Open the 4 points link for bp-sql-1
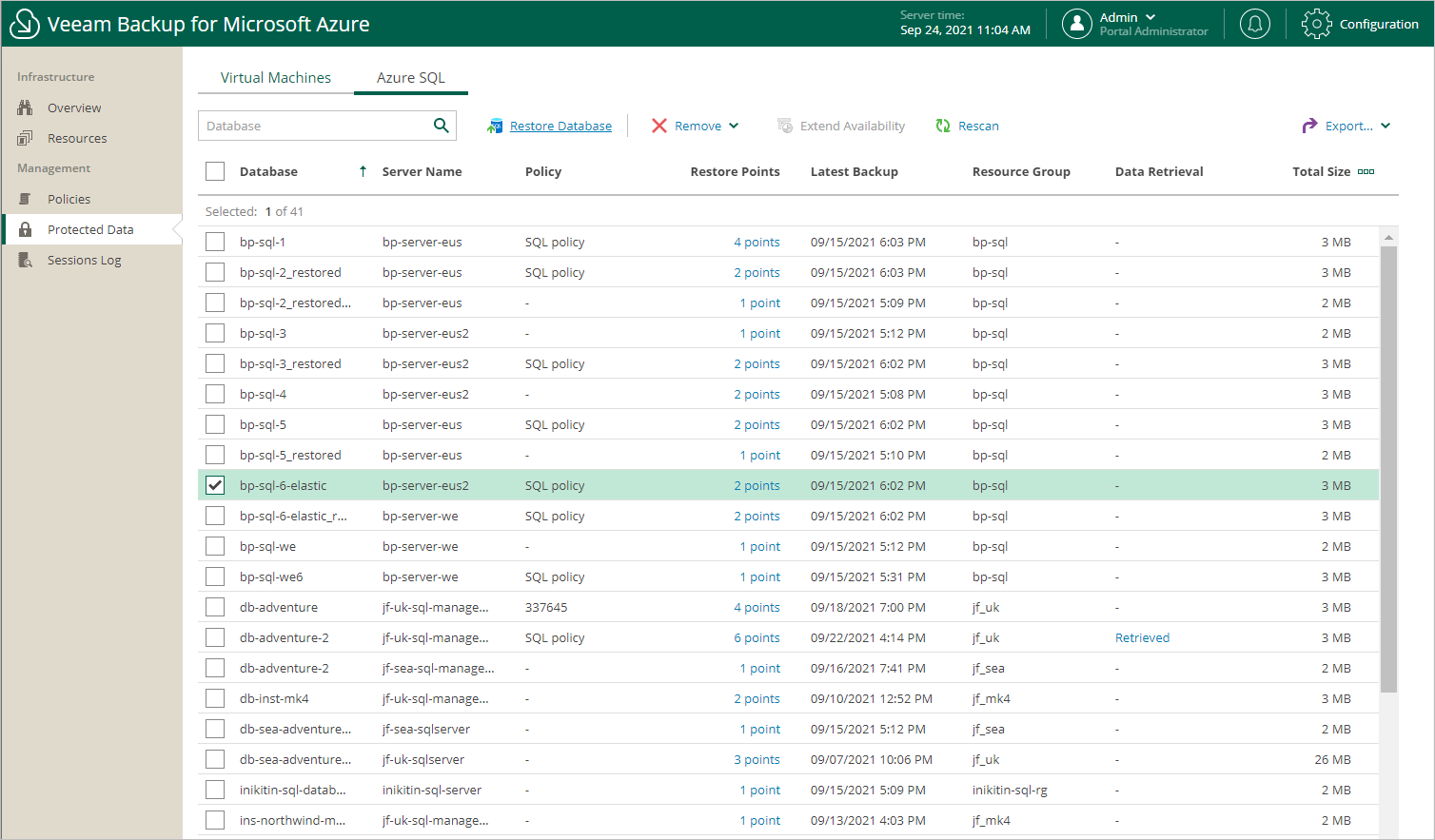Image resolution: width=1435 pixels, height=840 pixels. (757, 242)
